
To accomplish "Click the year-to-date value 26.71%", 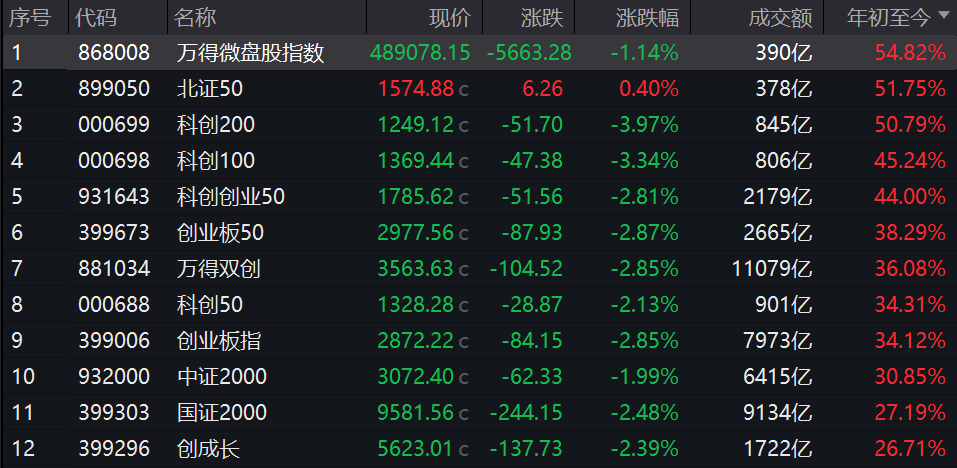I will (x=910, y=450).
